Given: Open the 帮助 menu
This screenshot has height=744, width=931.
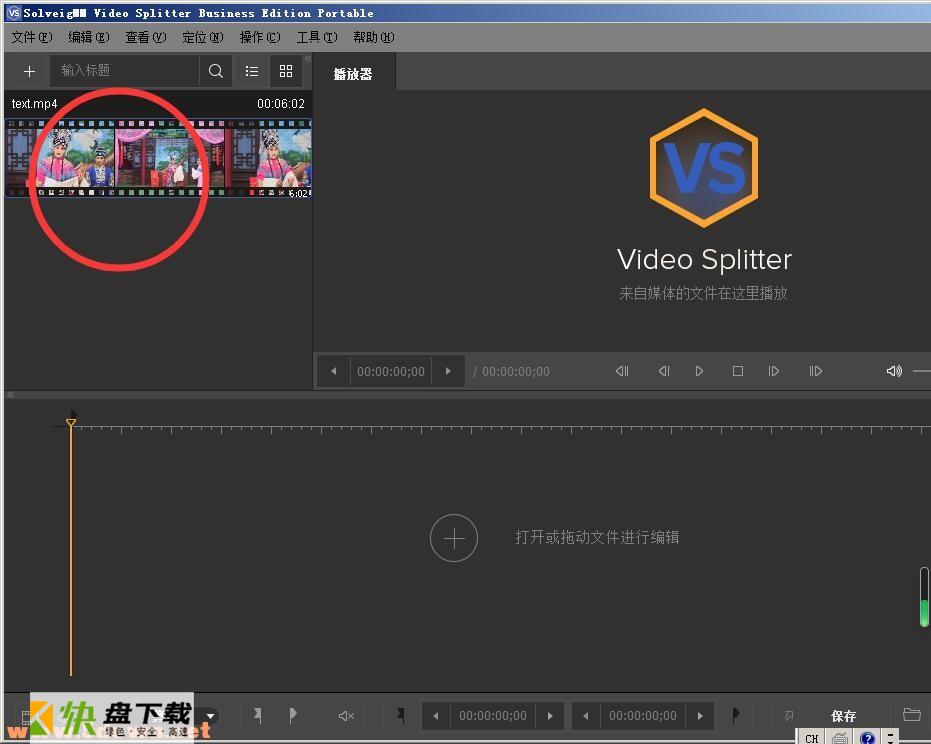Looking at the screenshot, I should tap(373, 37).
